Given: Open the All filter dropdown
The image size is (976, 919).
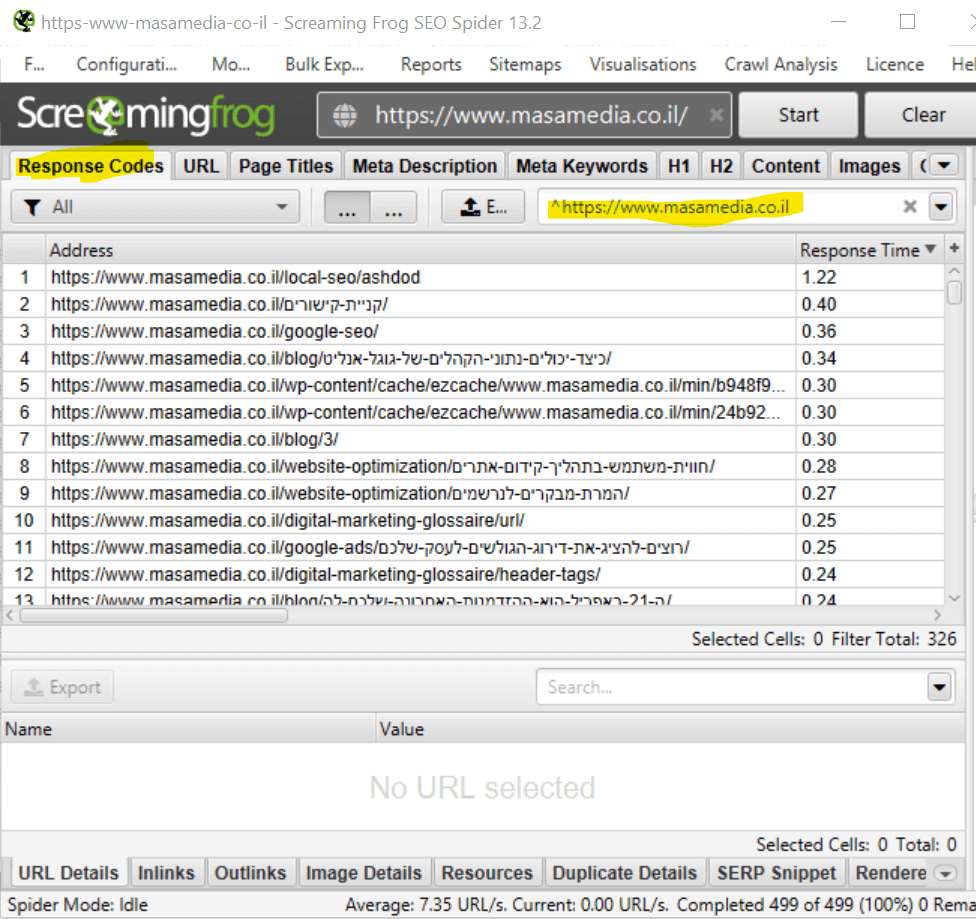Looking at the screenshot, I should [x=155, y=207].
